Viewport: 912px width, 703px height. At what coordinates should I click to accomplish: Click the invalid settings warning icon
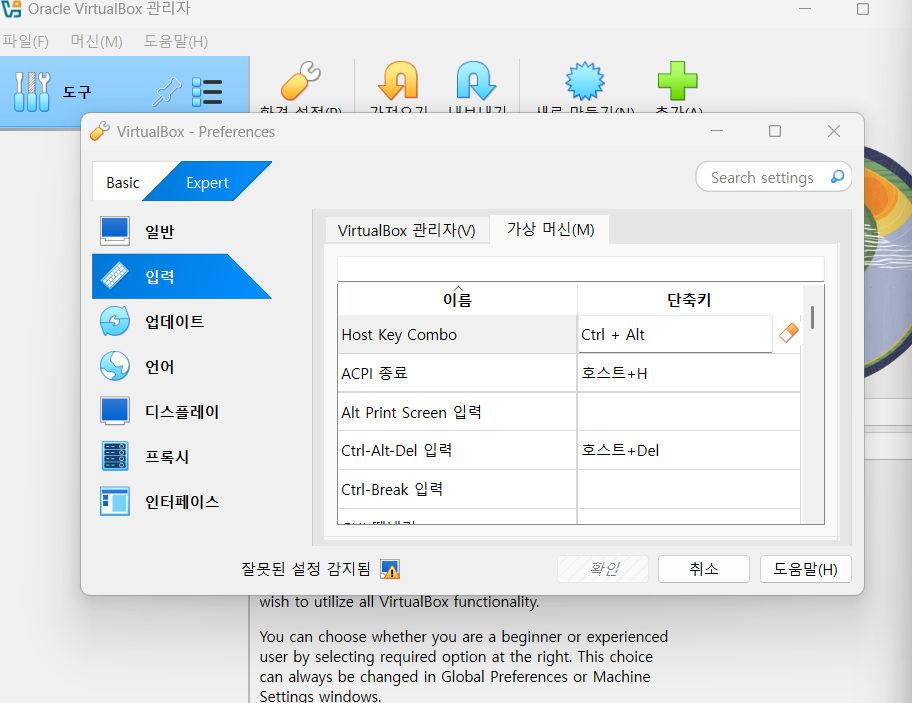point(390,569)
